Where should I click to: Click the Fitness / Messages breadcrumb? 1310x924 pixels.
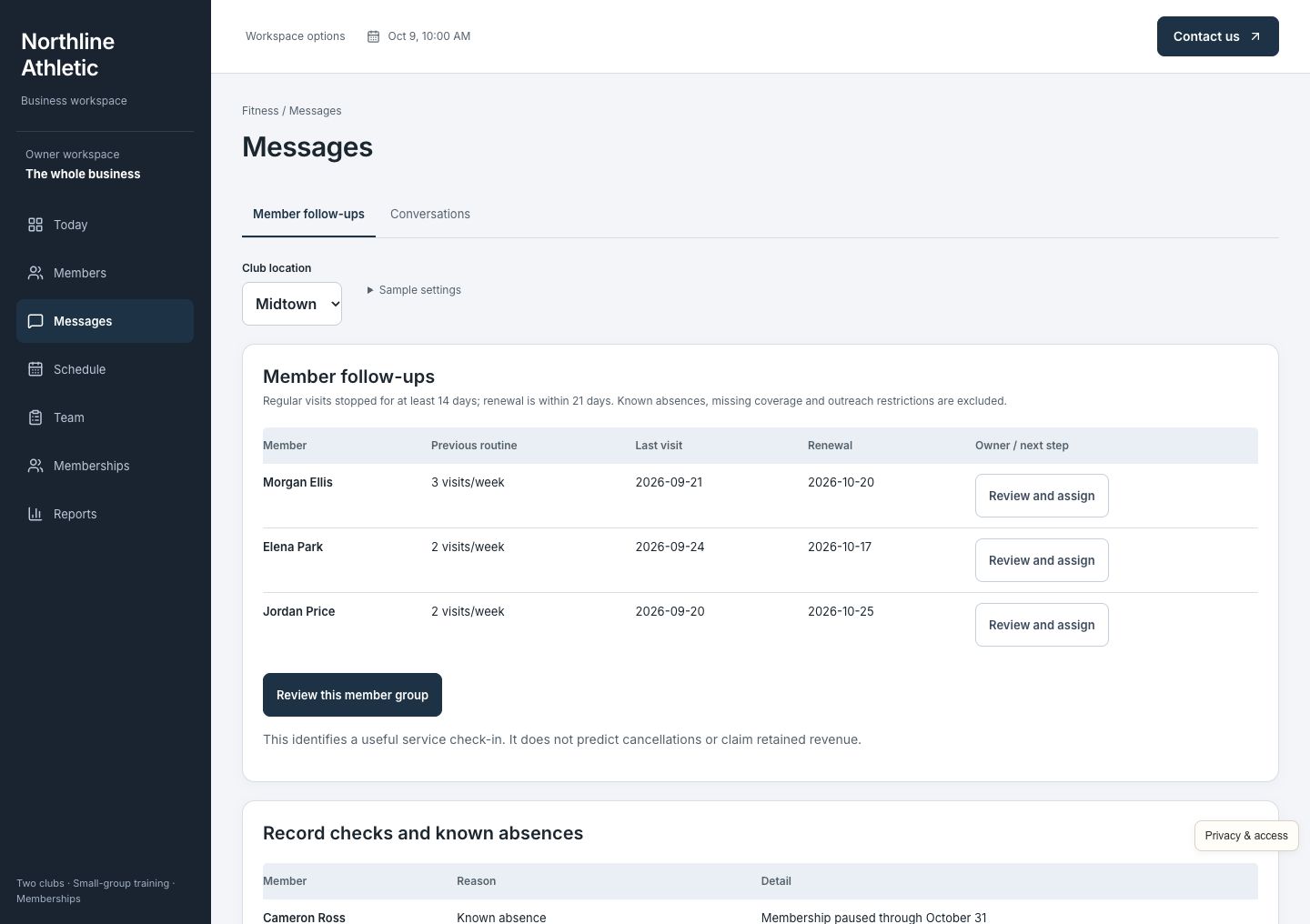click(x=292, y=111)
